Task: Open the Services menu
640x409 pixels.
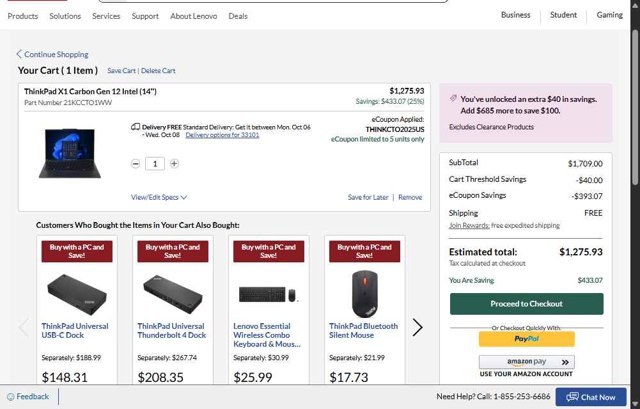Action: 106,16
